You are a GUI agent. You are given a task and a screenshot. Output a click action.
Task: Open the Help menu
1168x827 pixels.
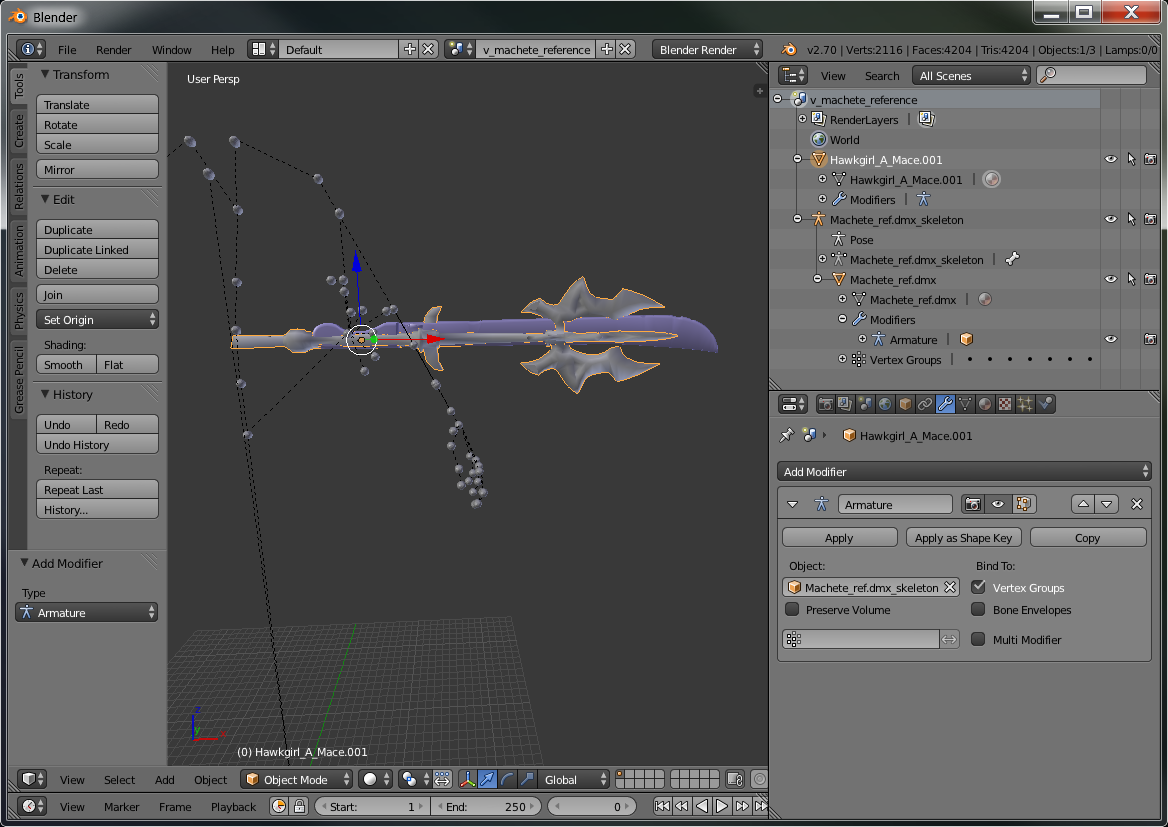[222, 49]
